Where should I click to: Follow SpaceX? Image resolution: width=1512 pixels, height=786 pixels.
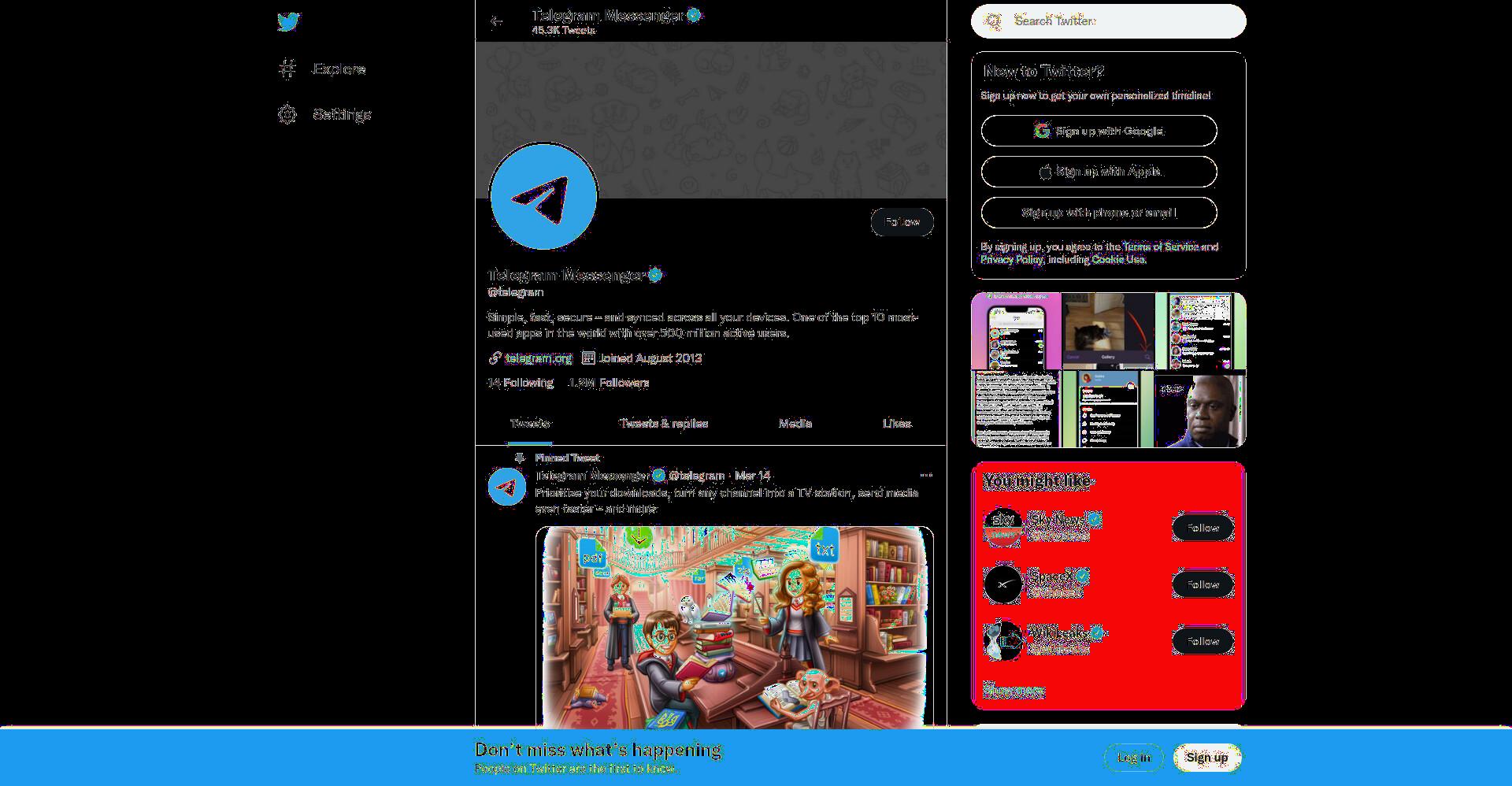(x=1203, y=584)
